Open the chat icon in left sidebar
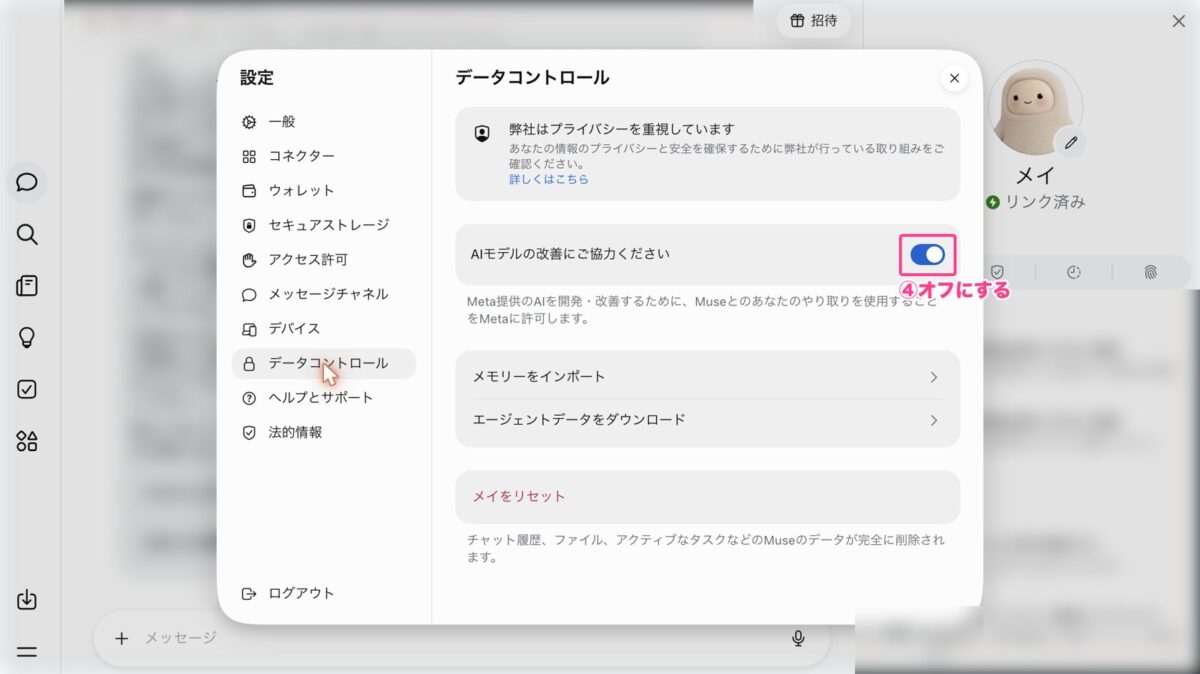The width and height of the screenshot is (1200, 674). [x=27, y=182]
